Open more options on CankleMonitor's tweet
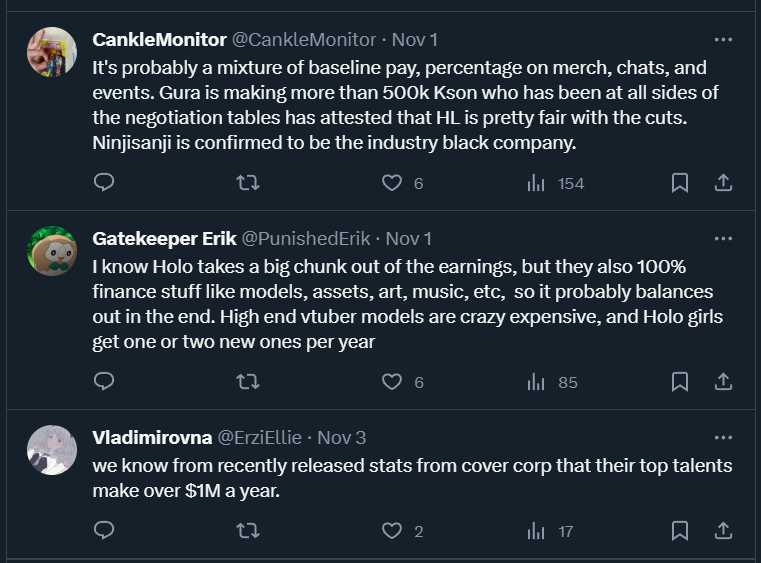The image size is (761, 563). point(723,40)
